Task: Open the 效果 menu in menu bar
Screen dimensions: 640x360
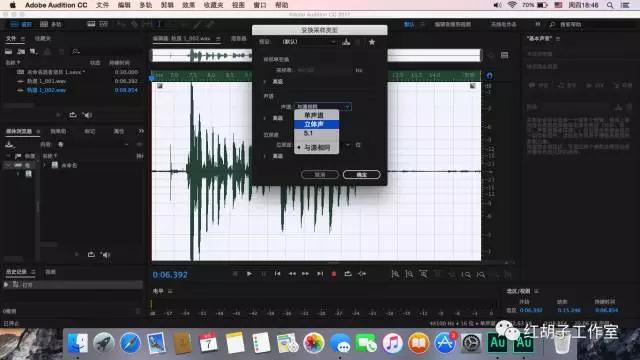Action: click(188, 5)
